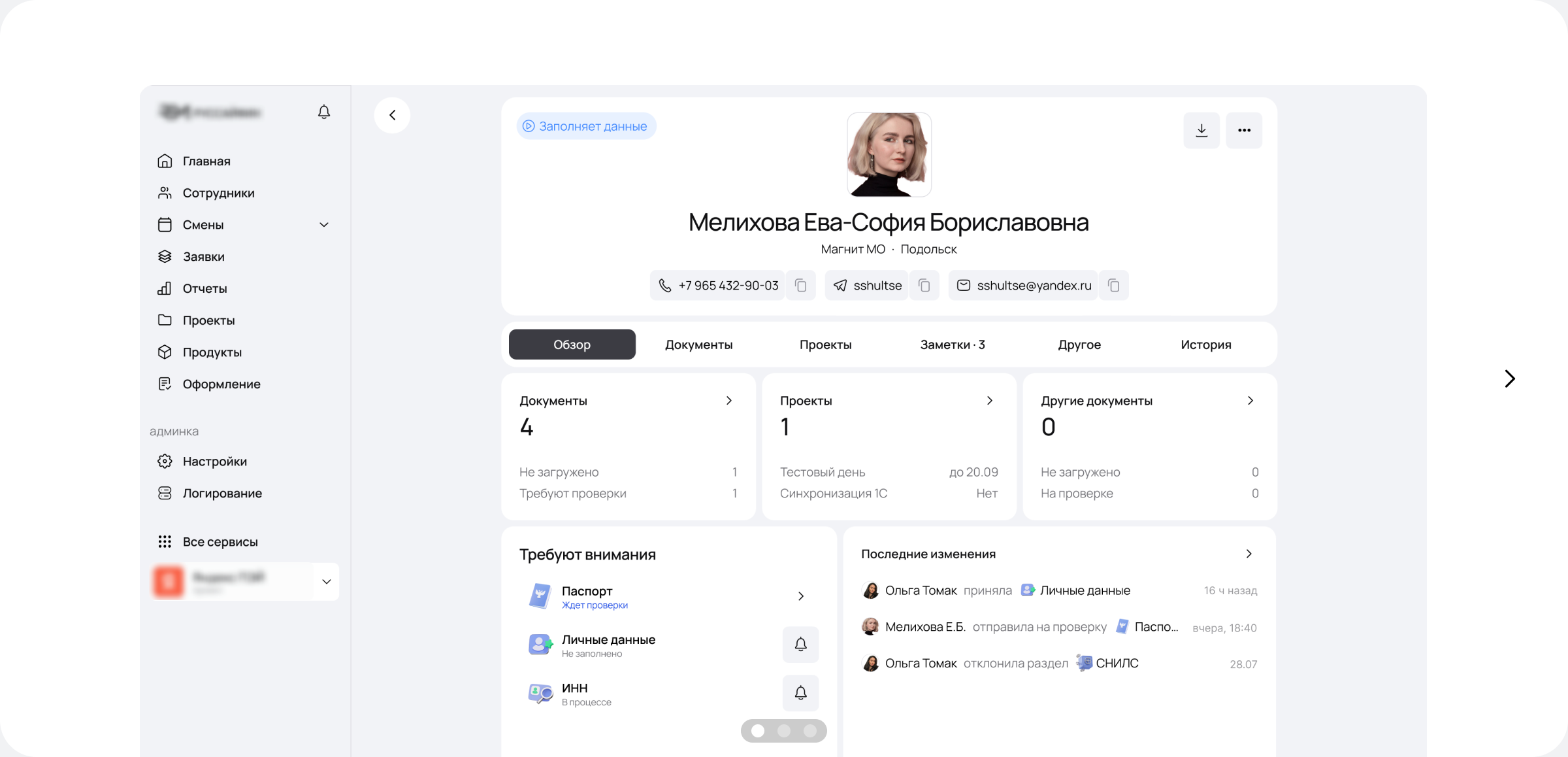
Task: Click the employee name heading
Action: point(889,222)
